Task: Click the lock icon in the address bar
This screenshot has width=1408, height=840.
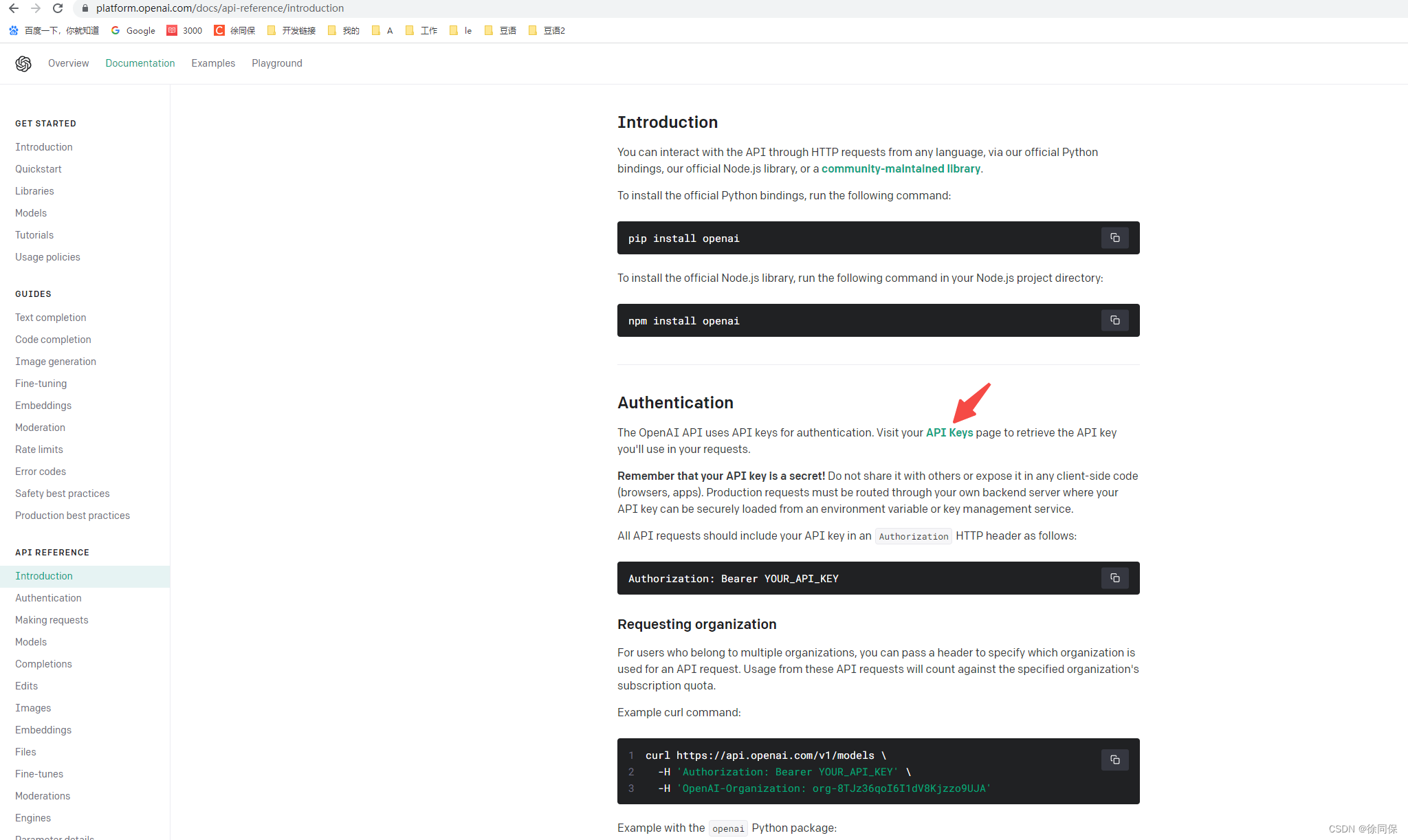Action: pos(85,8)
